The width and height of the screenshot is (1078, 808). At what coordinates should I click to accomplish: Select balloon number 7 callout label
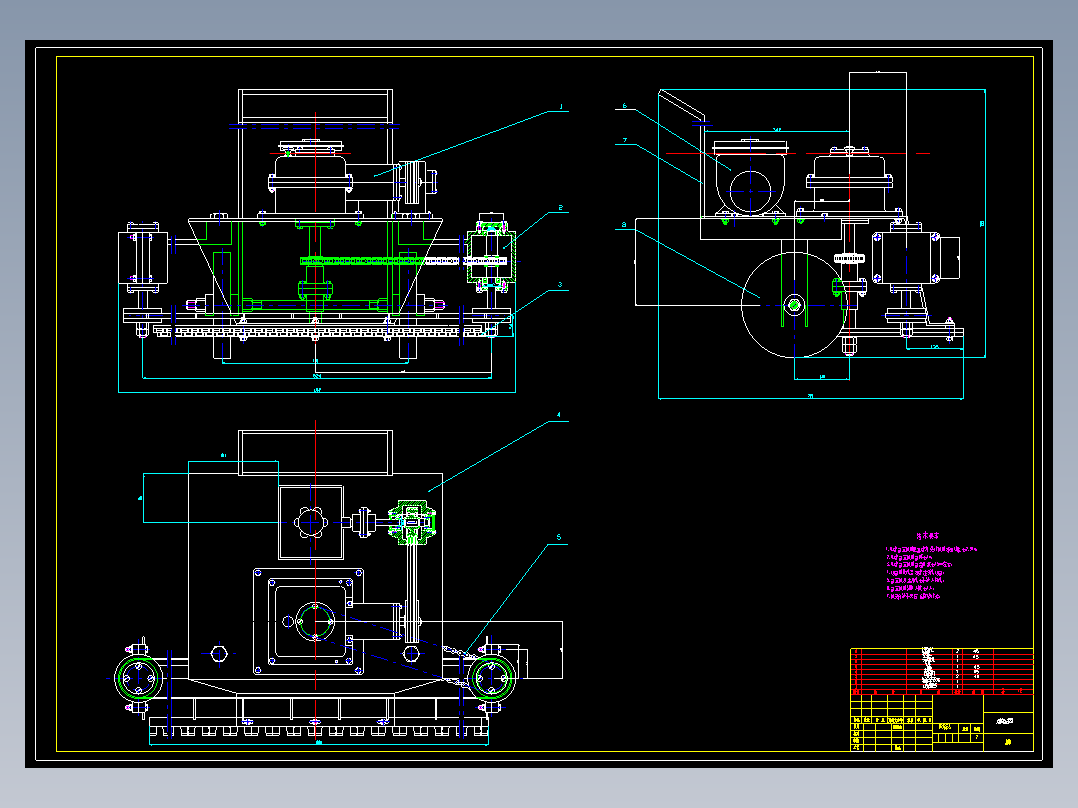[624, 140]
